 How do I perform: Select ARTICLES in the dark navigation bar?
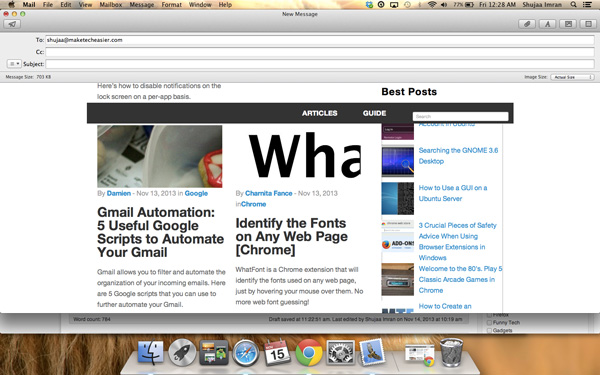click(x=320, y=113)
